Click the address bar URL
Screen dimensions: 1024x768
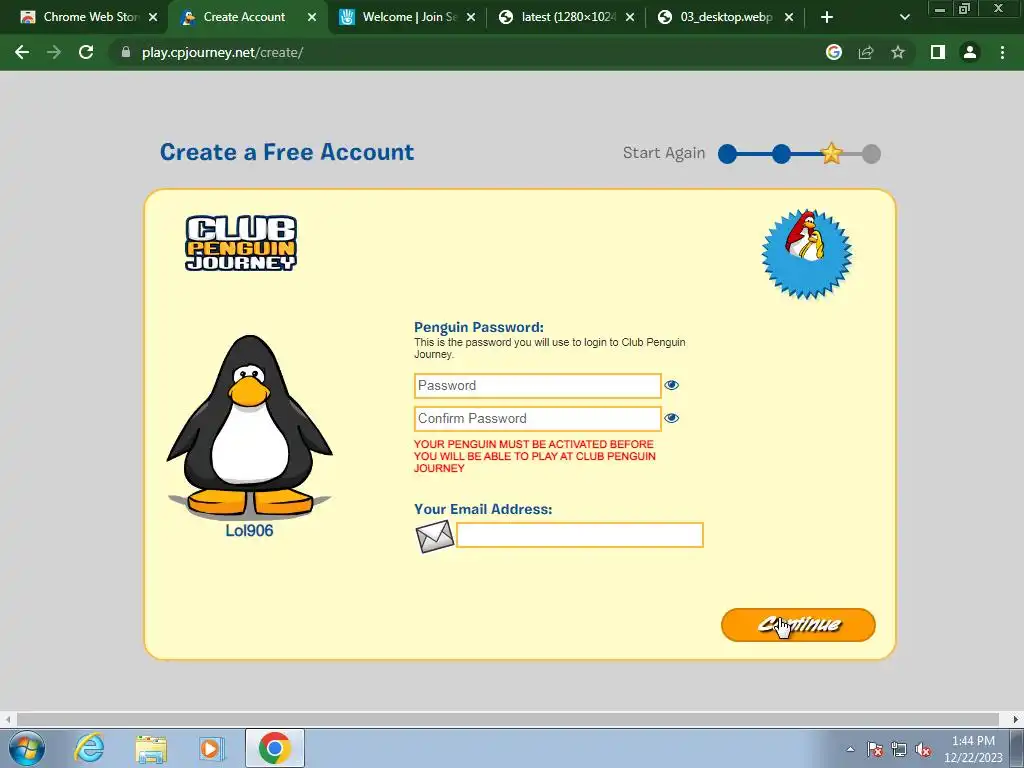click(x=222, y=52)
